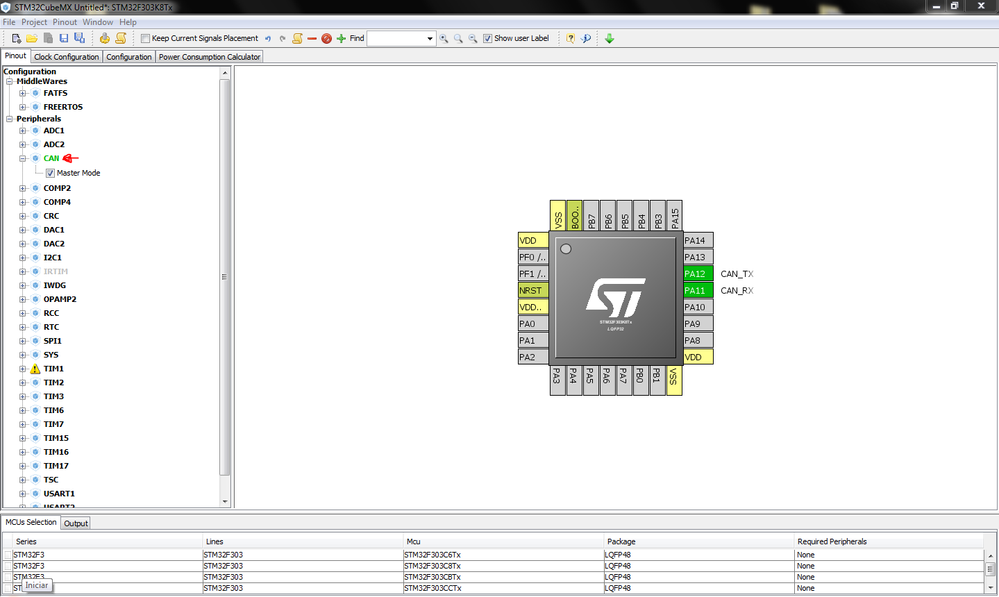Image resolution: width=999 pixels, height=597 pixels.
Task: Open the Find dropdown arrow
Action: [430, 38]
